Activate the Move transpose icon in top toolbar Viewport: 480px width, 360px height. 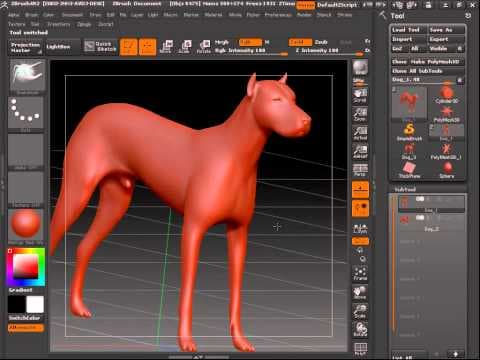[x=166, y=46]
